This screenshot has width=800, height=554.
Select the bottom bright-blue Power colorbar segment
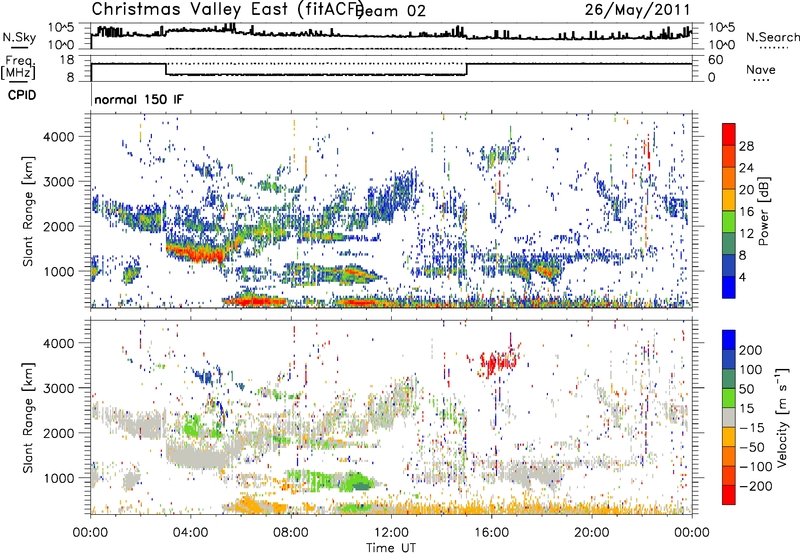point(729,288)
